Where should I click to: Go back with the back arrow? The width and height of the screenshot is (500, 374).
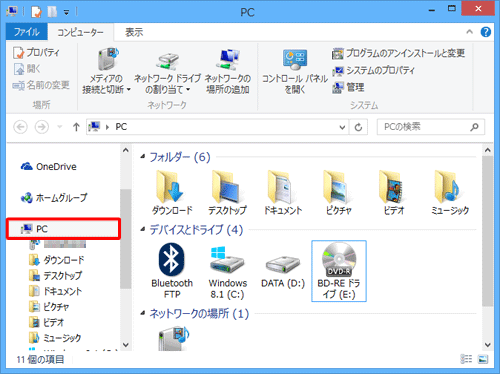click(20, 127)
